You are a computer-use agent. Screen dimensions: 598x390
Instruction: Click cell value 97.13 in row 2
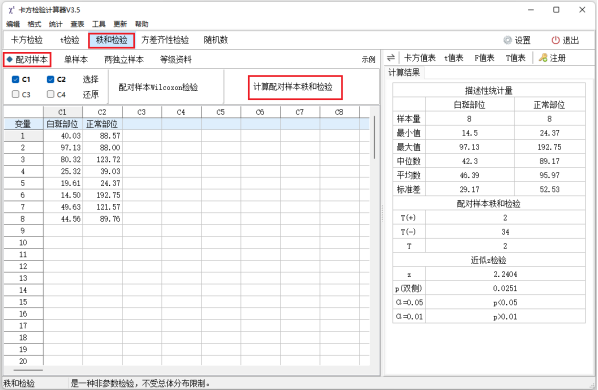point(63,148)
